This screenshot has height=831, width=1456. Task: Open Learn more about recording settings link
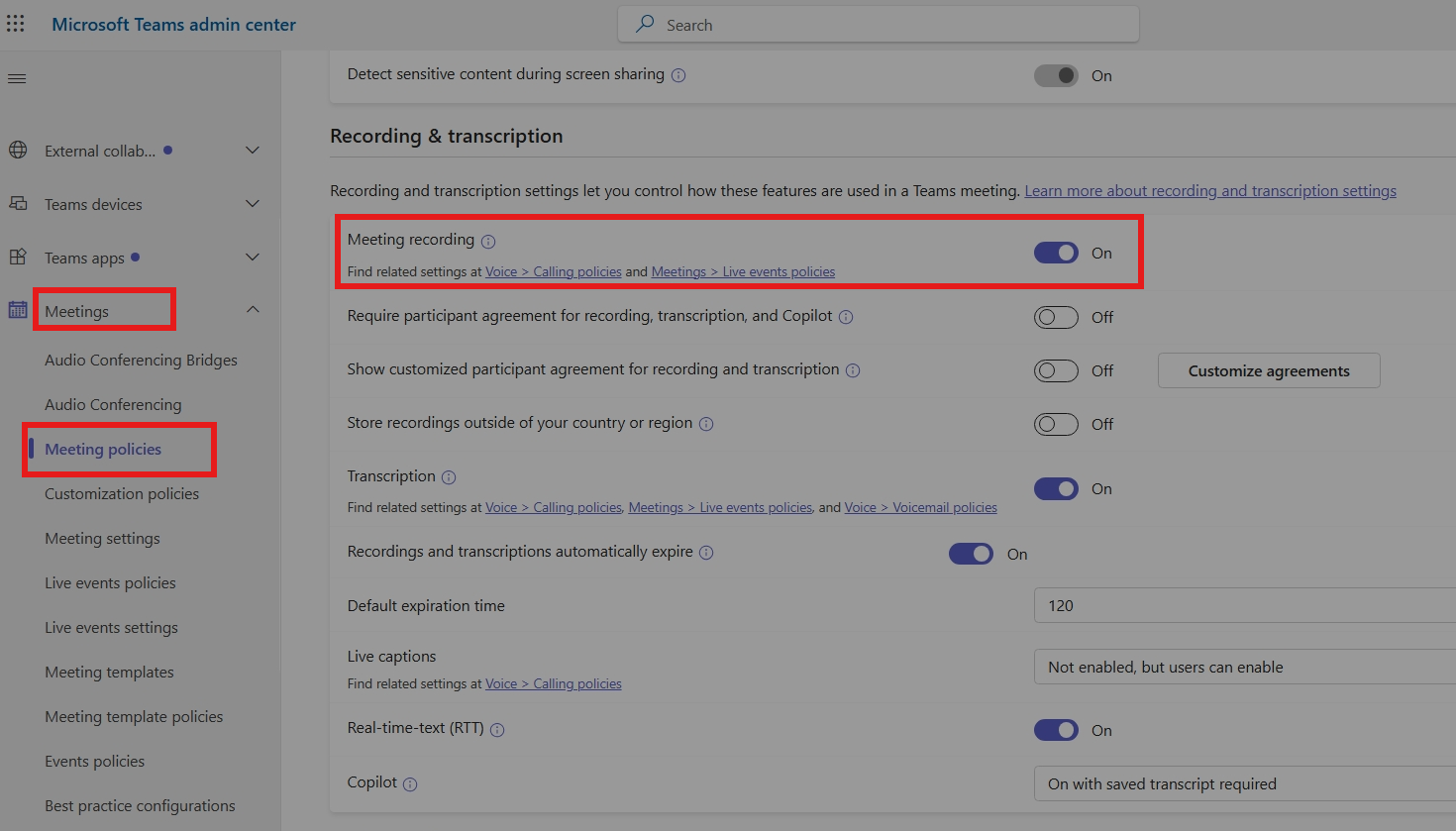(1210, 190)
